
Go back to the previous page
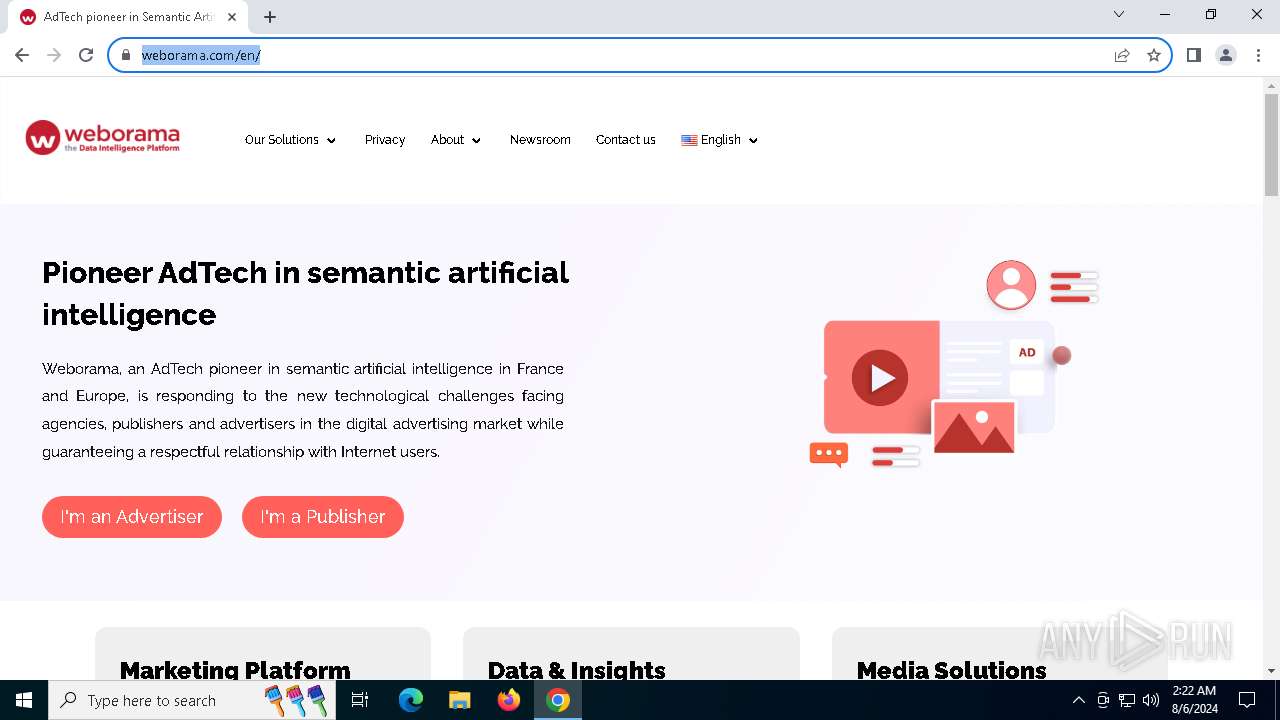(22, 55)
